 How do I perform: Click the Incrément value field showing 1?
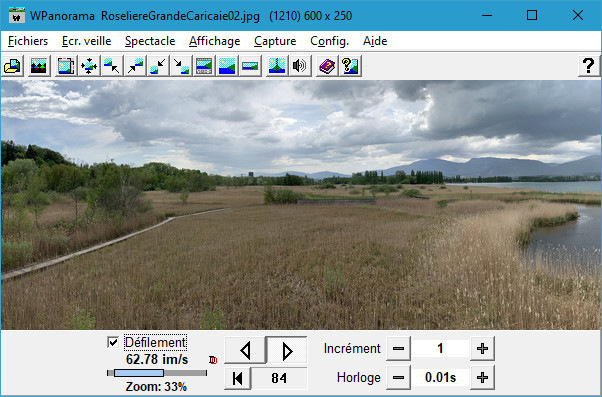440,349
